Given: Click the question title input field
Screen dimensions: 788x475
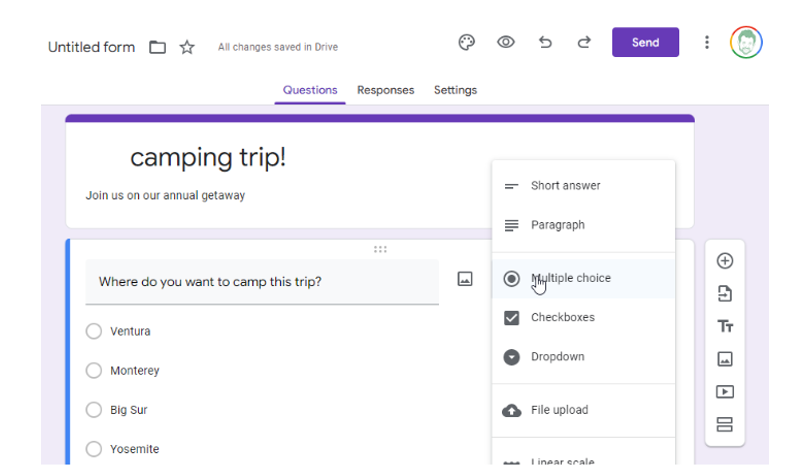Looking at the screenshot, I should (x=262, y=282).
